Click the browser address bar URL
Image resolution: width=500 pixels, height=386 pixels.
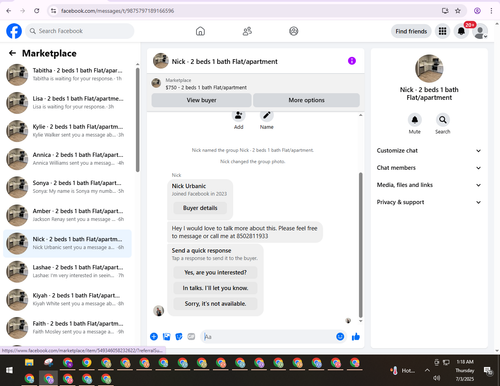117,11
